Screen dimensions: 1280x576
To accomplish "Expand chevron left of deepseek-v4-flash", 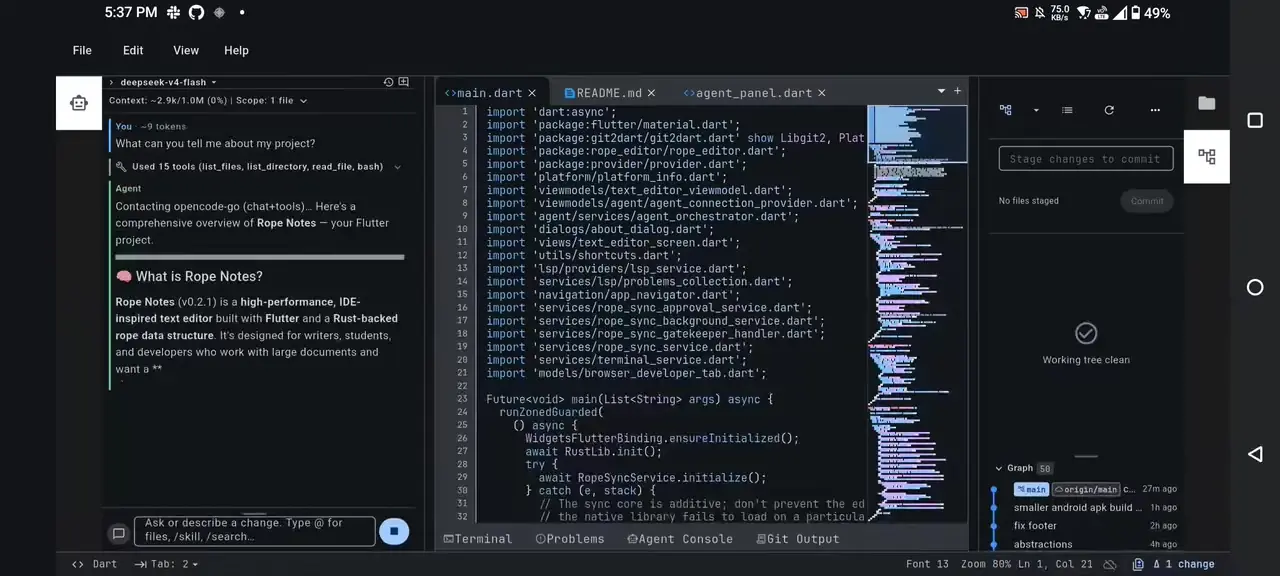I will coord(111,82).
